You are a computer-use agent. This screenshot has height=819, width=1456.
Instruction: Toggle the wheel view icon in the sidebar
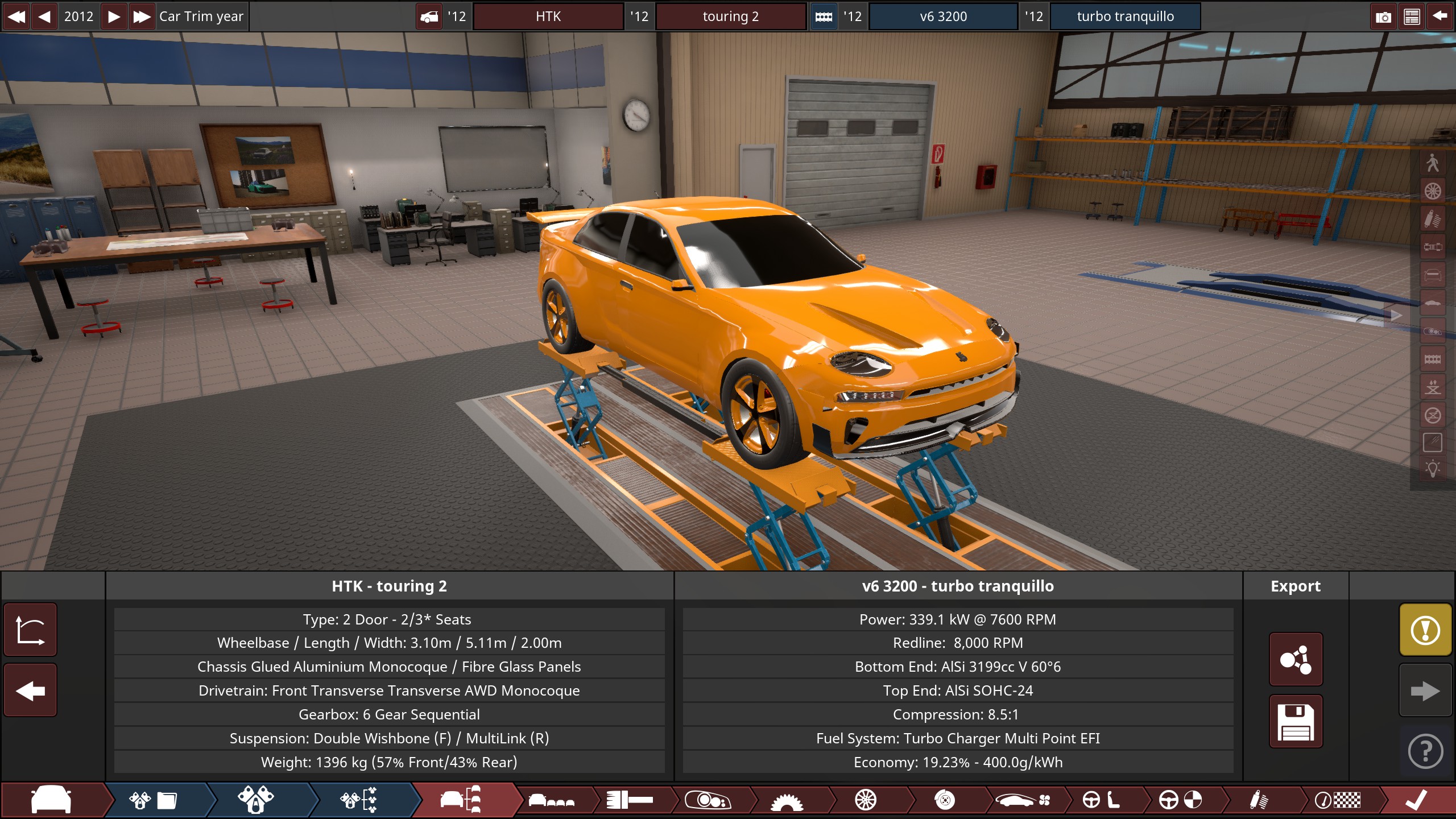pos(1433,191)
